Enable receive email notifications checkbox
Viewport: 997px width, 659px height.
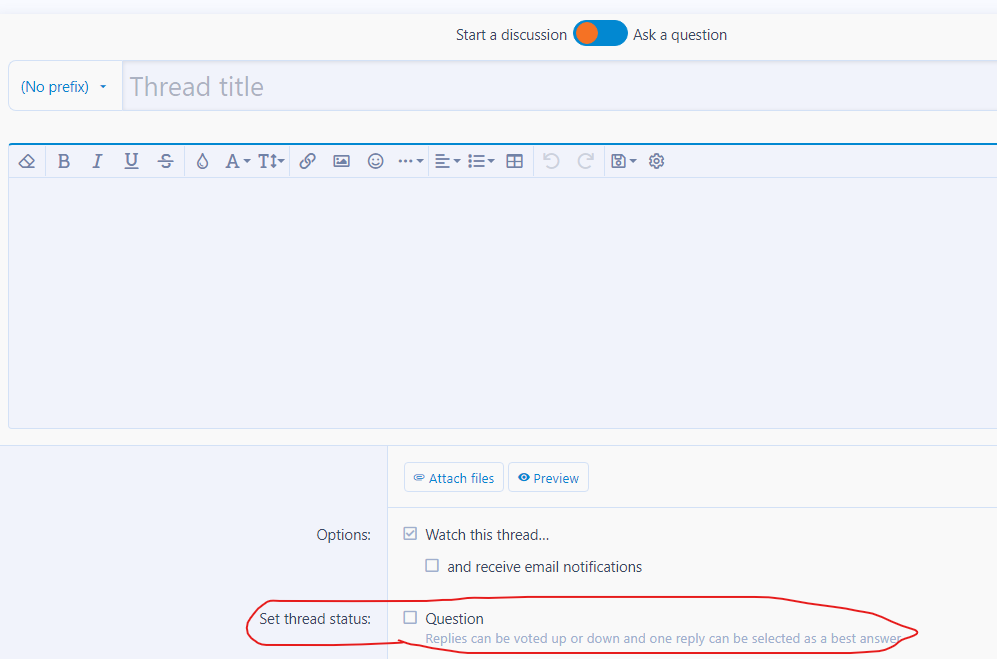pos(432,565)
